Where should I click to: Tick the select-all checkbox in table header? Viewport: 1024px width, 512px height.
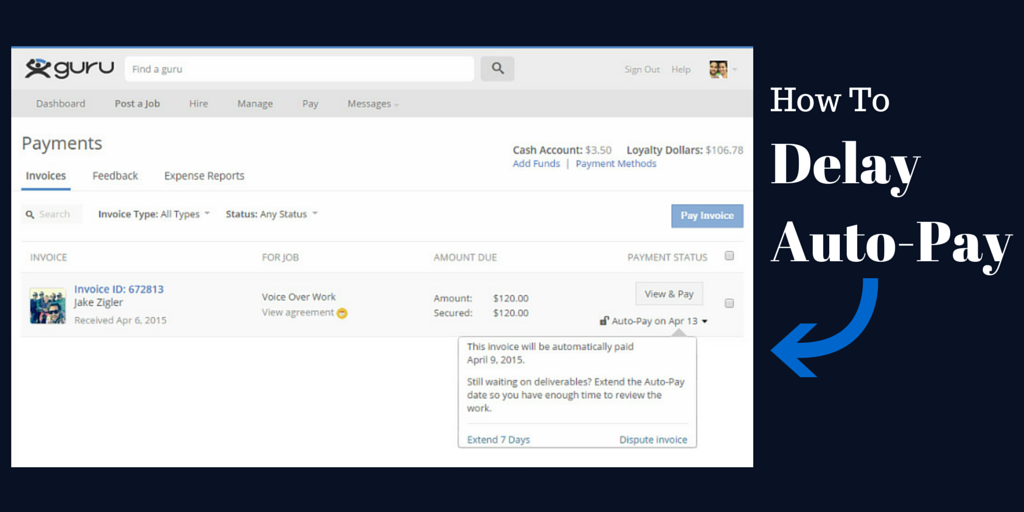729,256
